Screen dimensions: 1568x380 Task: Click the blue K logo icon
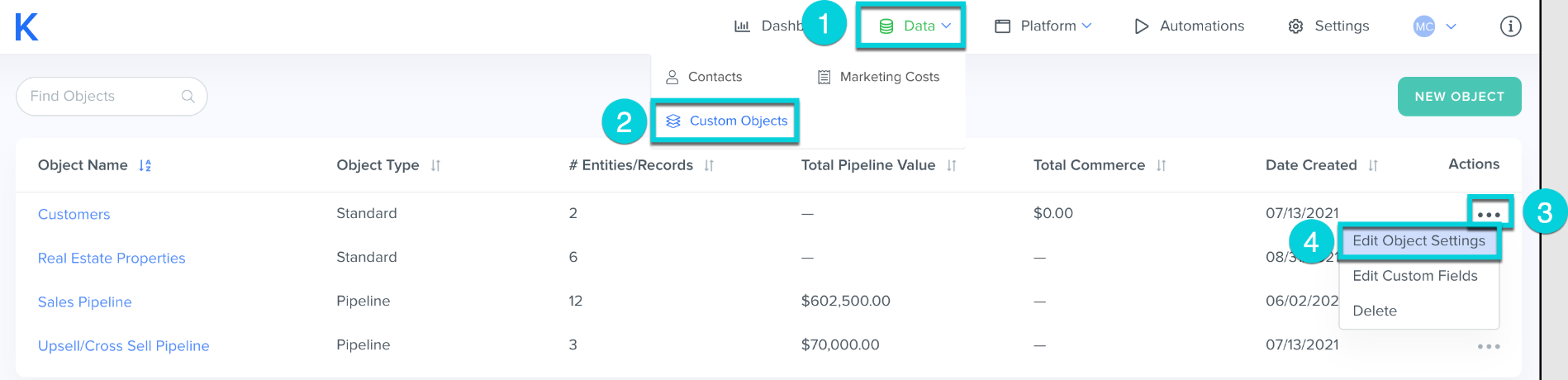pos(26,26)
